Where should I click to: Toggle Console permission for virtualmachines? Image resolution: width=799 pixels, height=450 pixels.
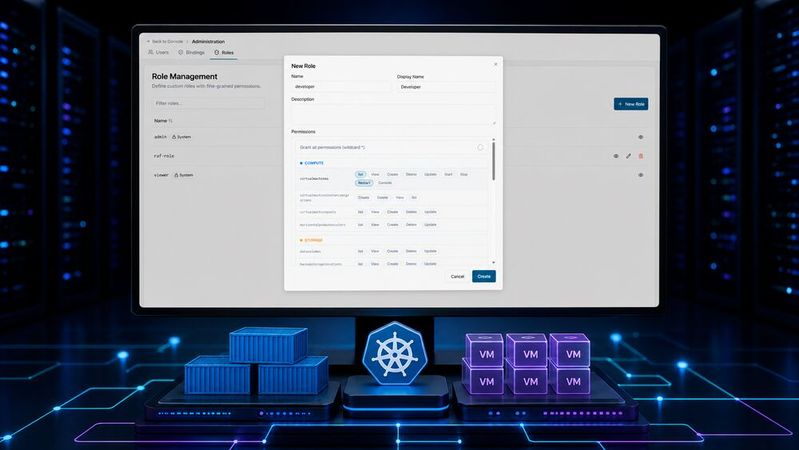pos(385,182)
